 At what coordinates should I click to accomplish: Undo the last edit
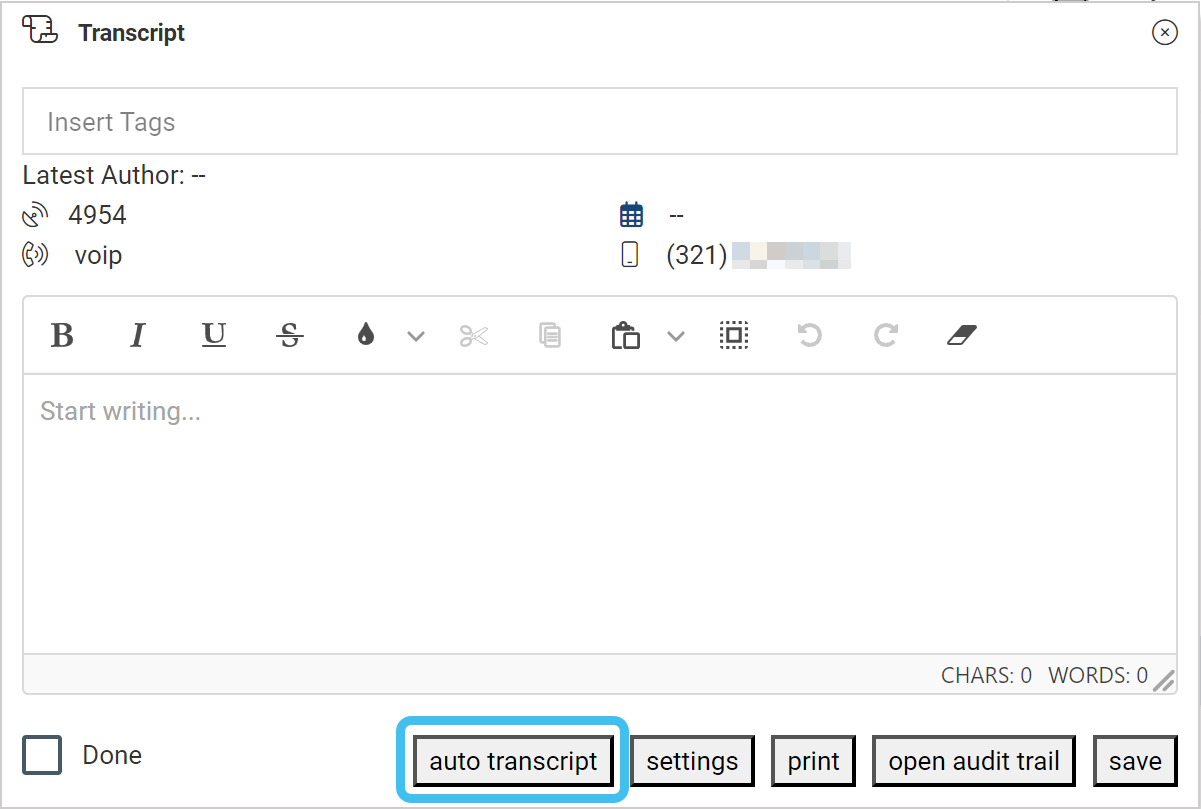click(809, 336)
